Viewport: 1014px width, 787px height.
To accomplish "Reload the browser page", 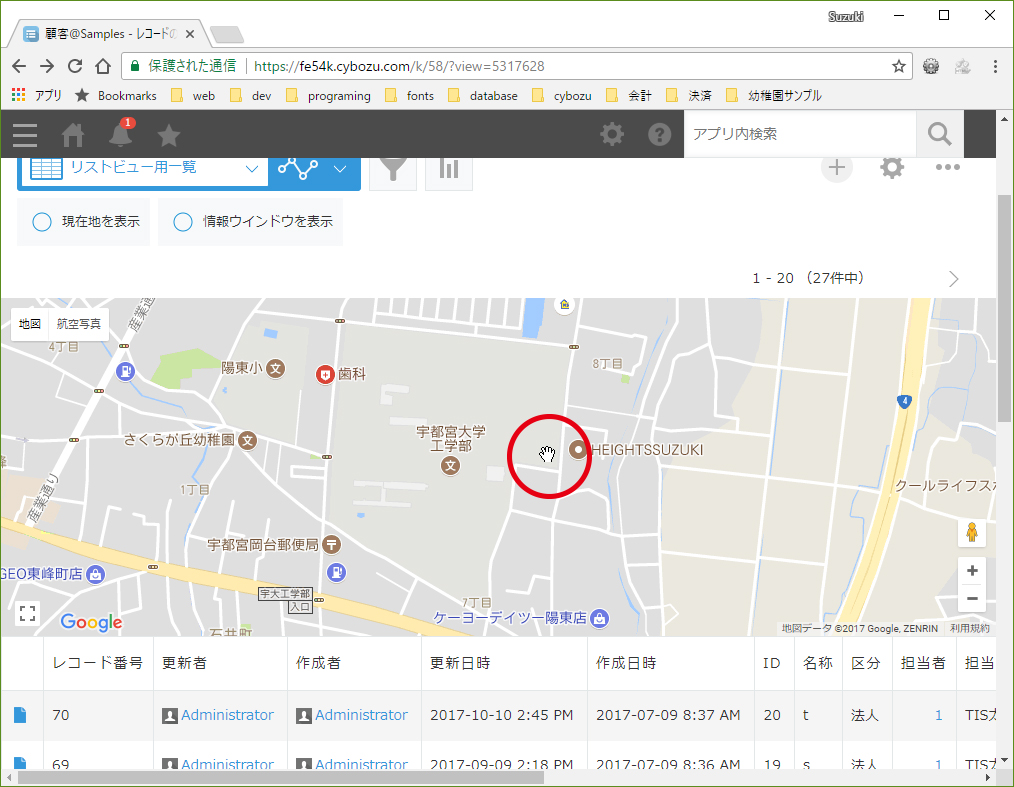I will coord(75,66).
